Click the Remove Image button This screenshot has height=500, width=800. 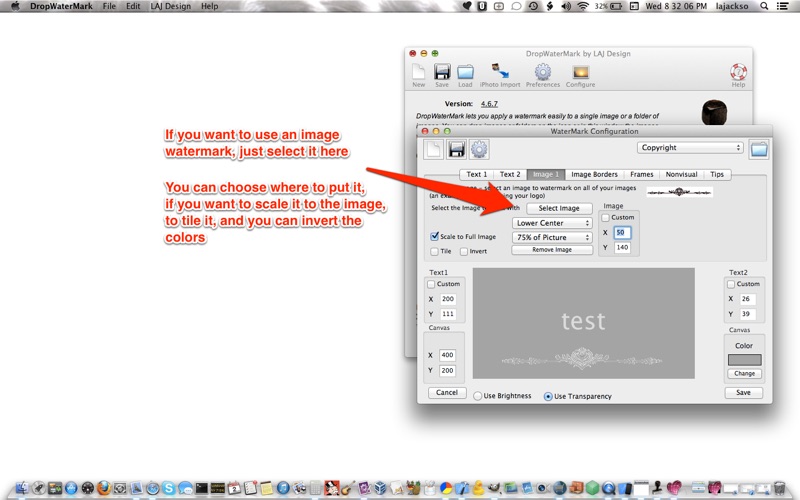[552, 250]
